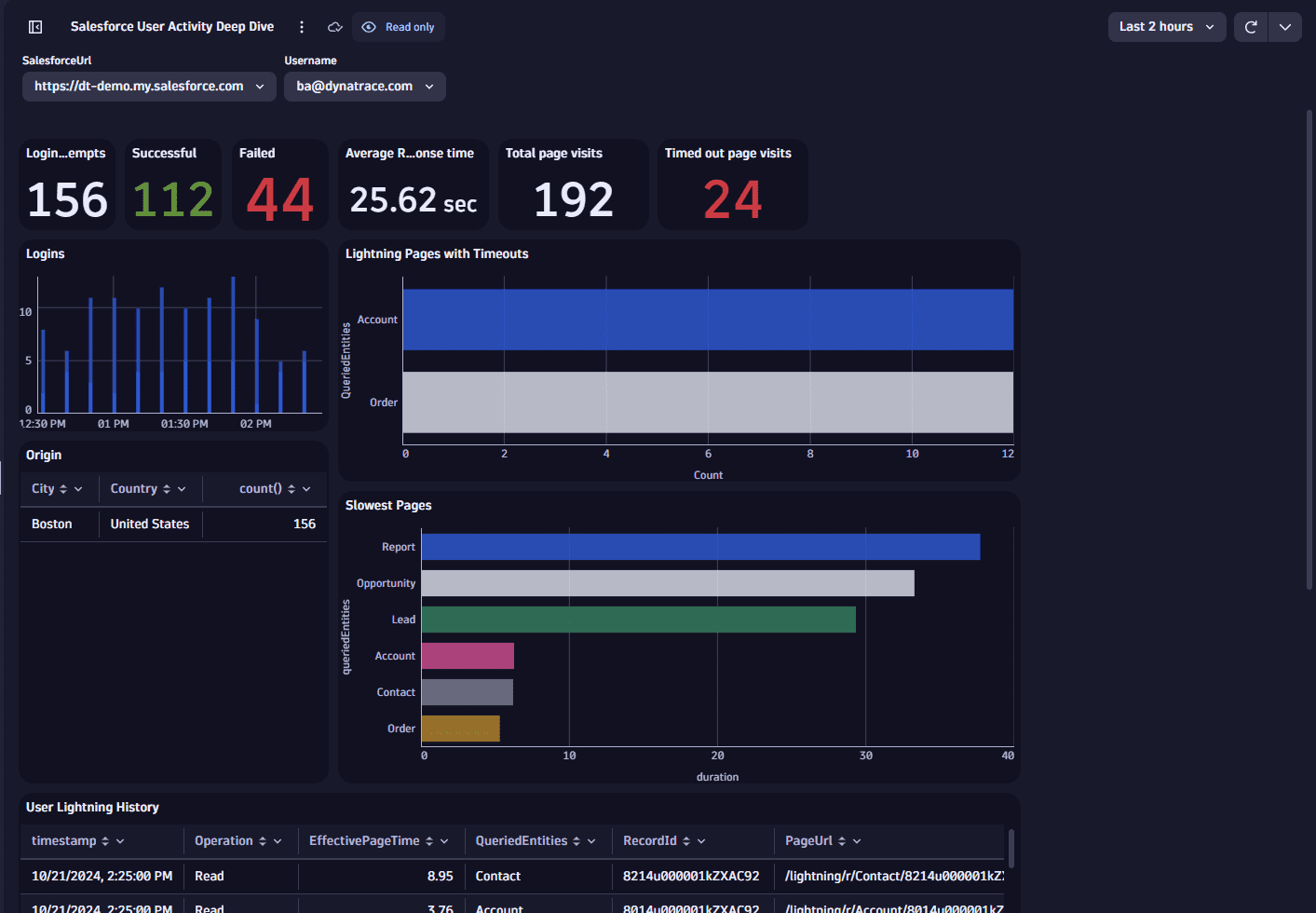
Task: Select the orange Order bar in Slowest Pages
Action: tap(461, 729)
